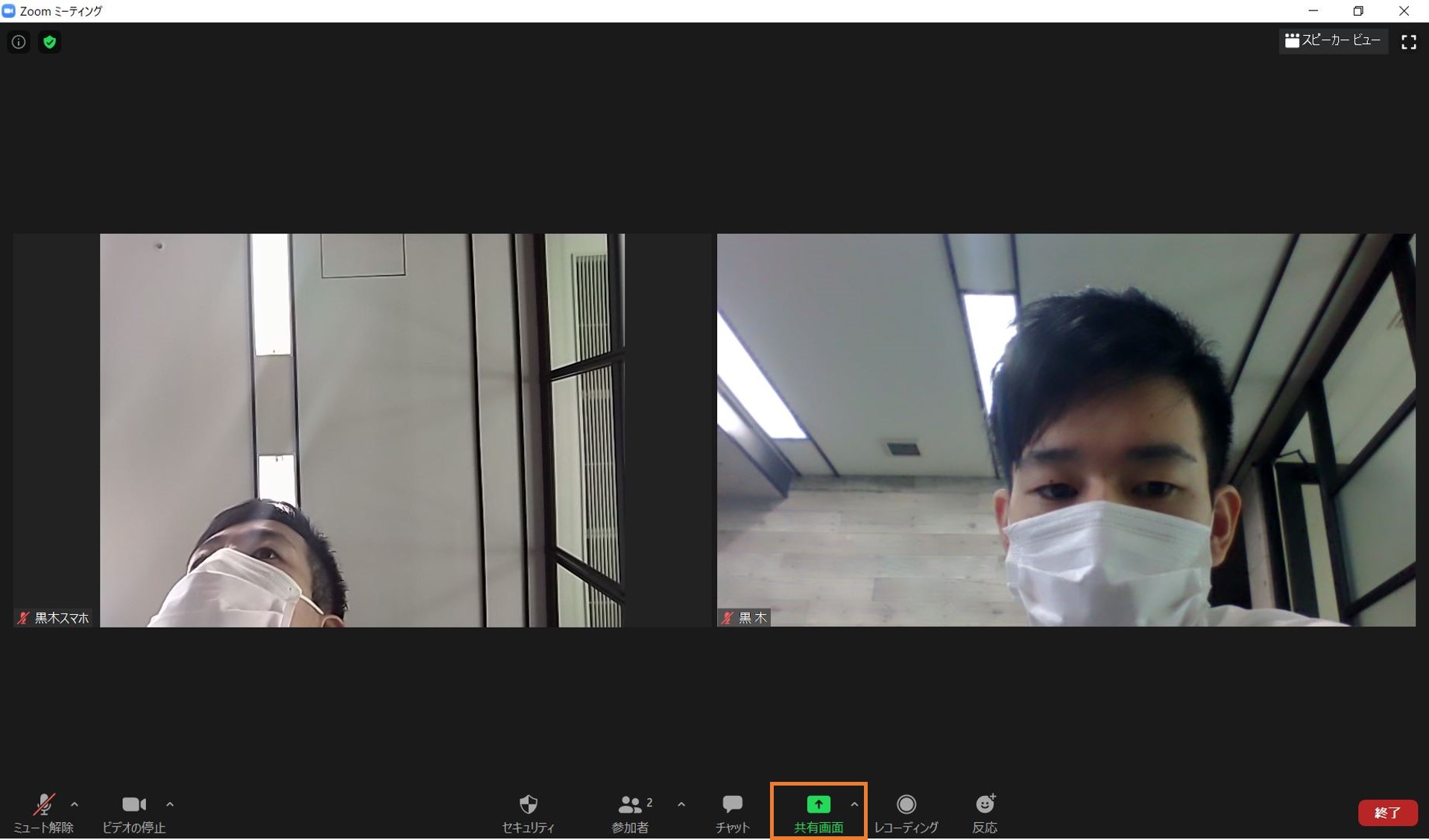Expand arrow next to 参加者
The height and width of the screenshot is (840, 1429).
[x=681, y=804]
